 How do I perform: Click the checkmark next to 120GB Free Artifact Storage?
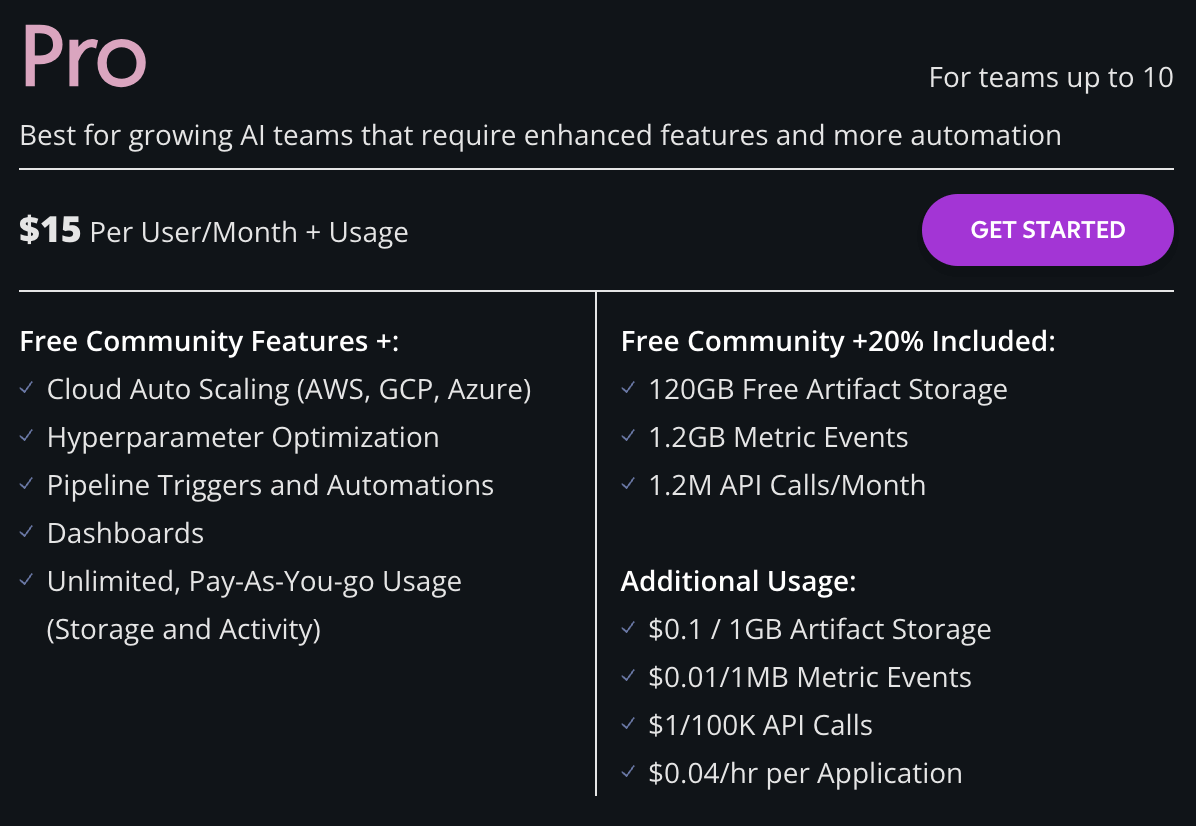pyautogui.click(x=628, y=389)
